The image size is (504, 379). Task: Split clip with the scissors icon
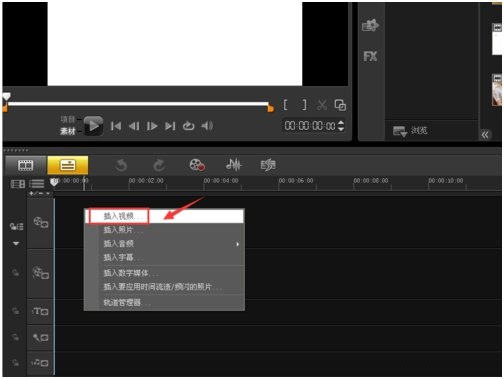(322, 105)
